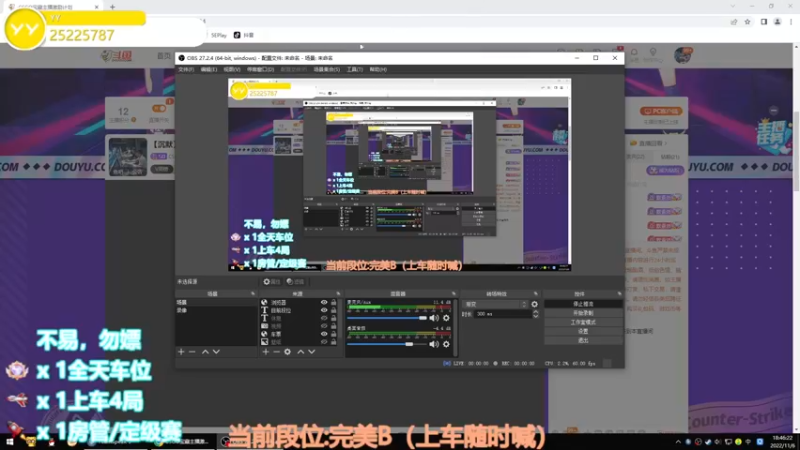Decrease the 300 ms transition duration
Viewport: 800px width, 450px height.
coord(535,316)
